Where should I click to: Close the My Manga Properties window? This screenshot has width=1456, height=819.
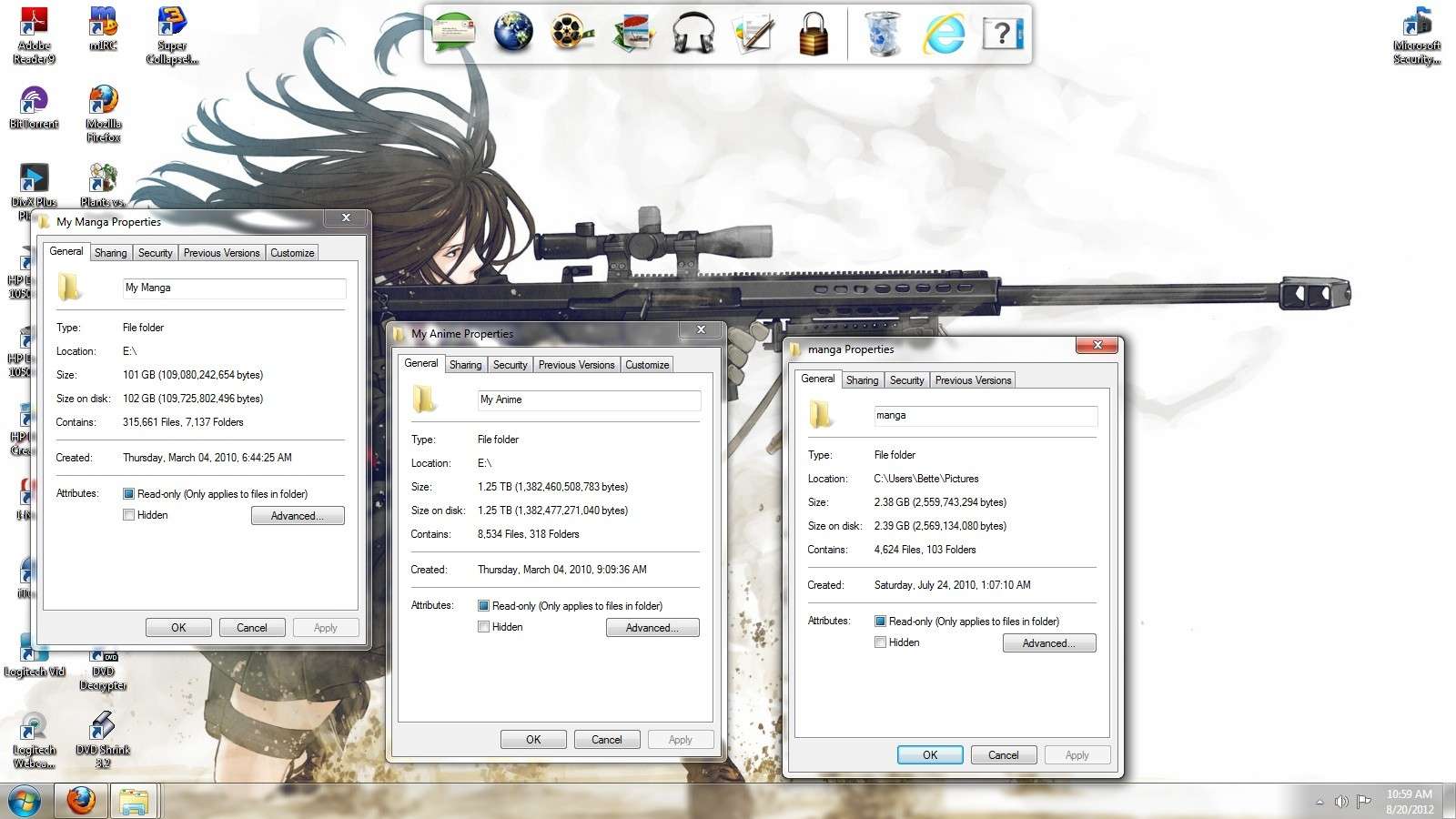(346, 217)
